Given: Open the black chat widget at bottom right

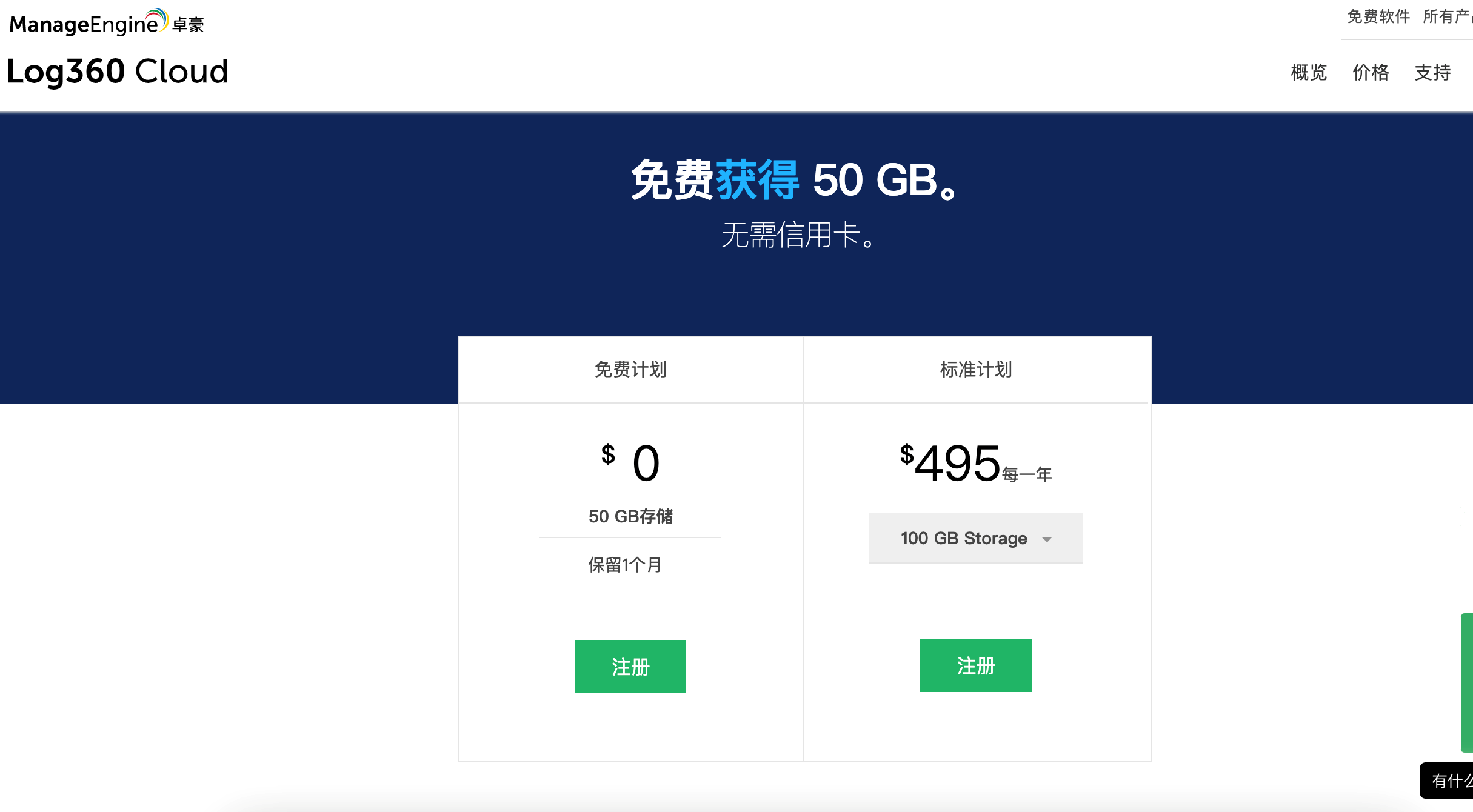Looking at the screenshot, I should click(1447, 780).
